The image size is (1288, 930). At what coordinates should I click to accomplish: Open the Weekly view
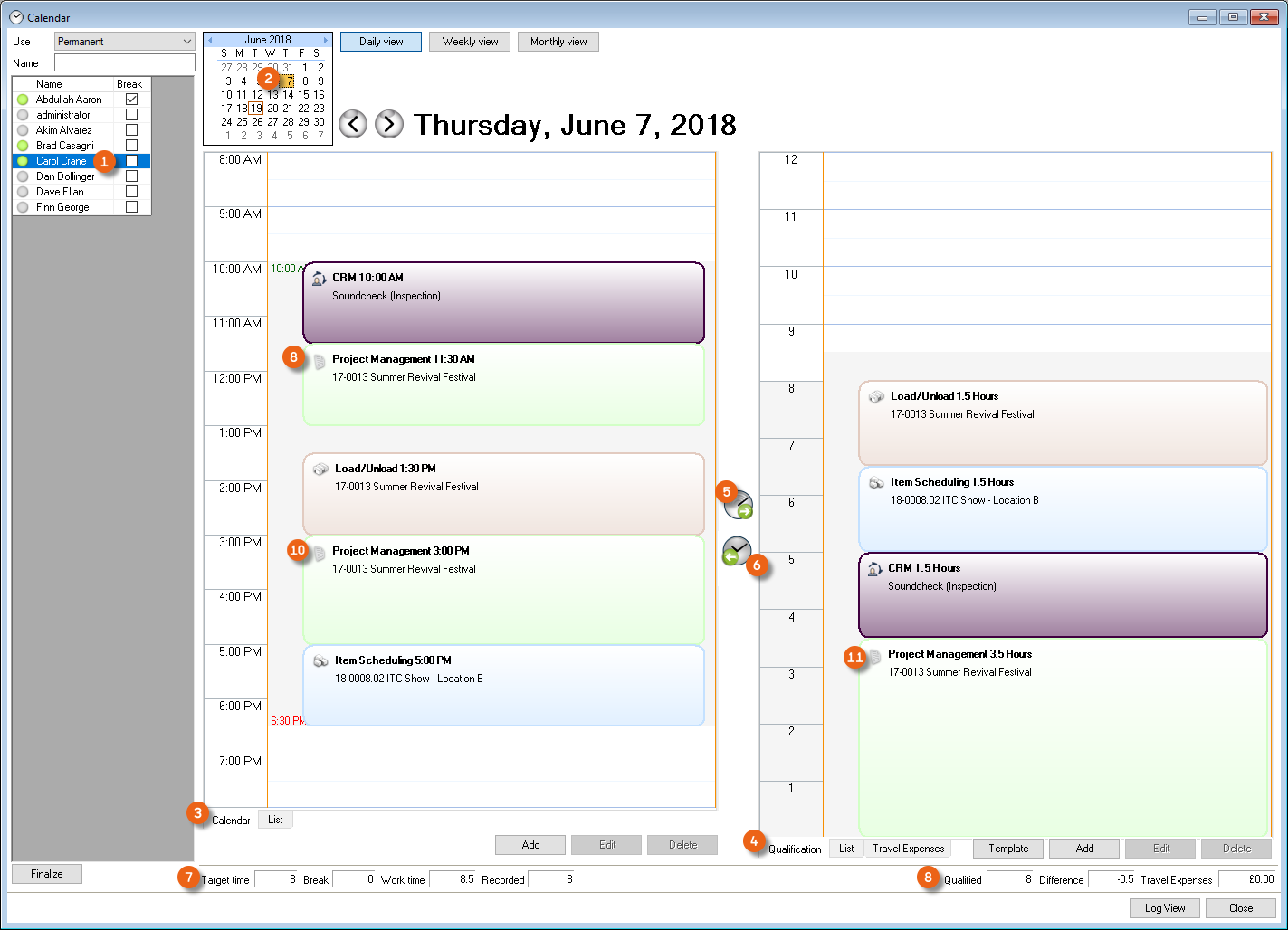click(470, 42)
